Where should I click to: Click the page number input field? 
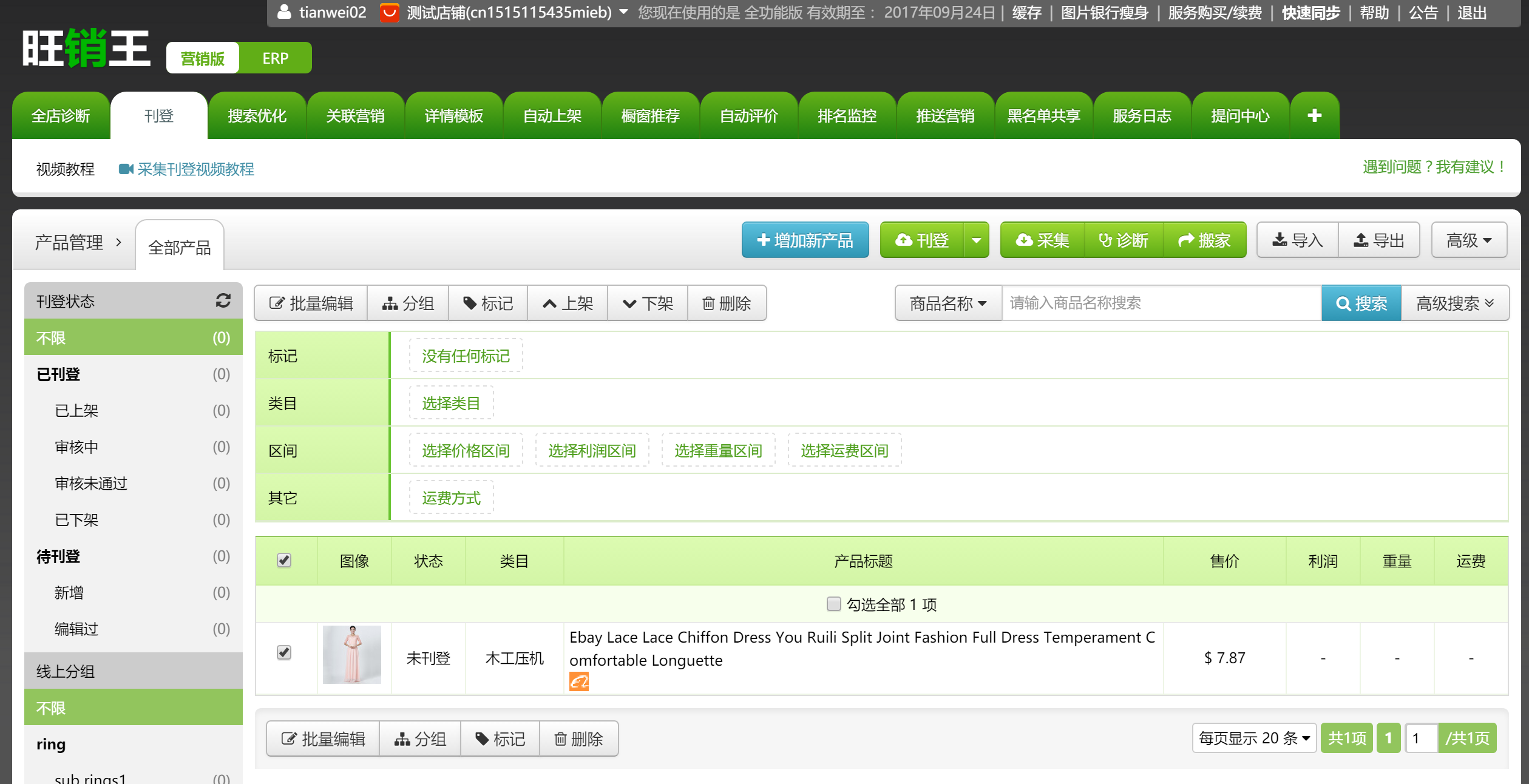[1420, 738]
